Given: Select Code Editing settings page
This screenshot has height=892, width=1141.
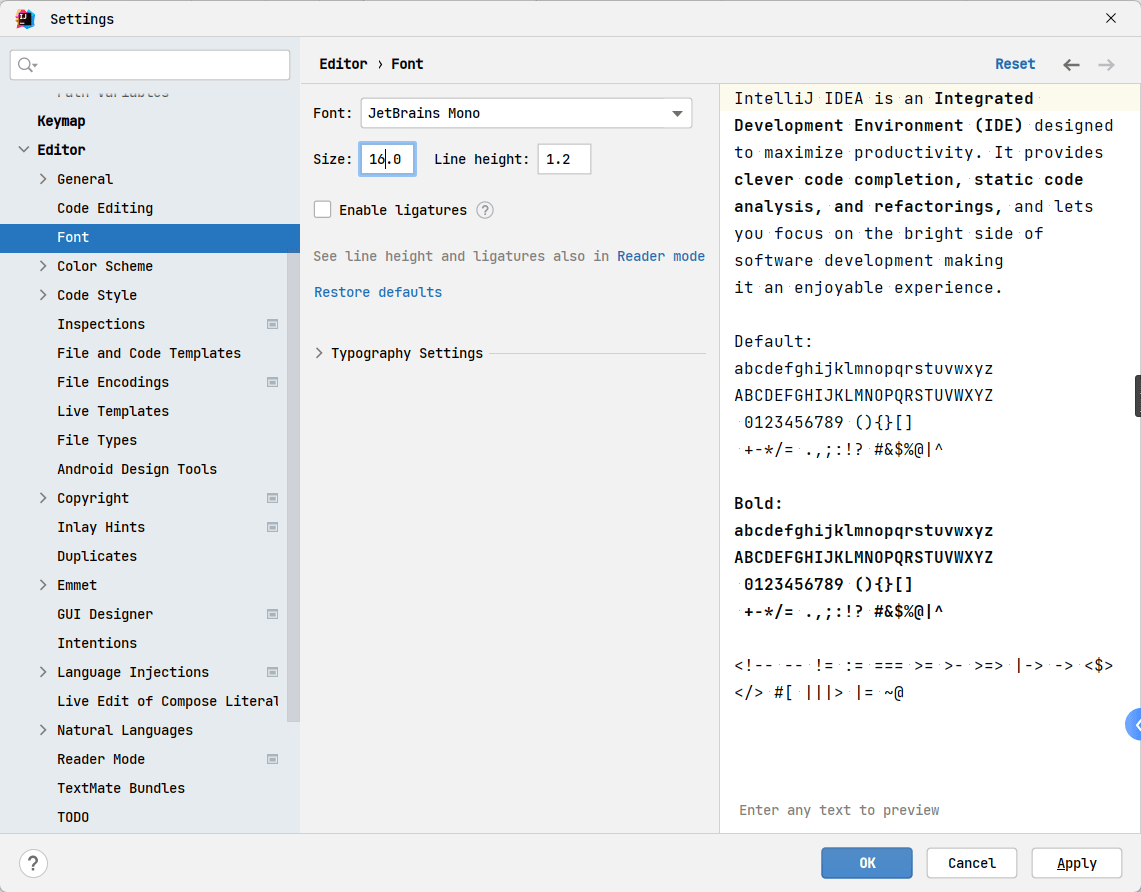Looking at the screenshot, I should [x=105, y=208].
